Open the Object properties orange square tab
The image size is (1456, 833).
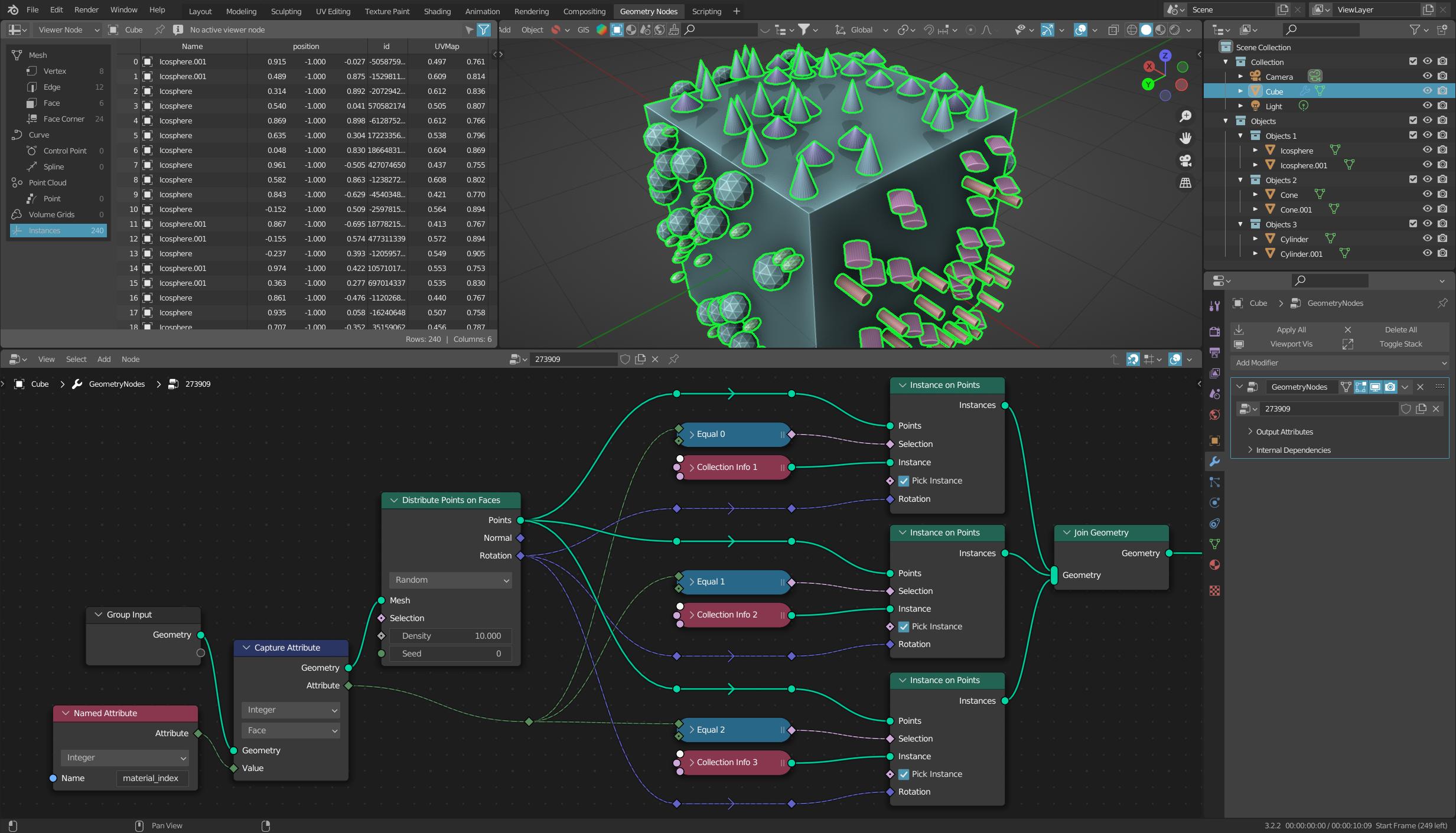(1214, 440)
